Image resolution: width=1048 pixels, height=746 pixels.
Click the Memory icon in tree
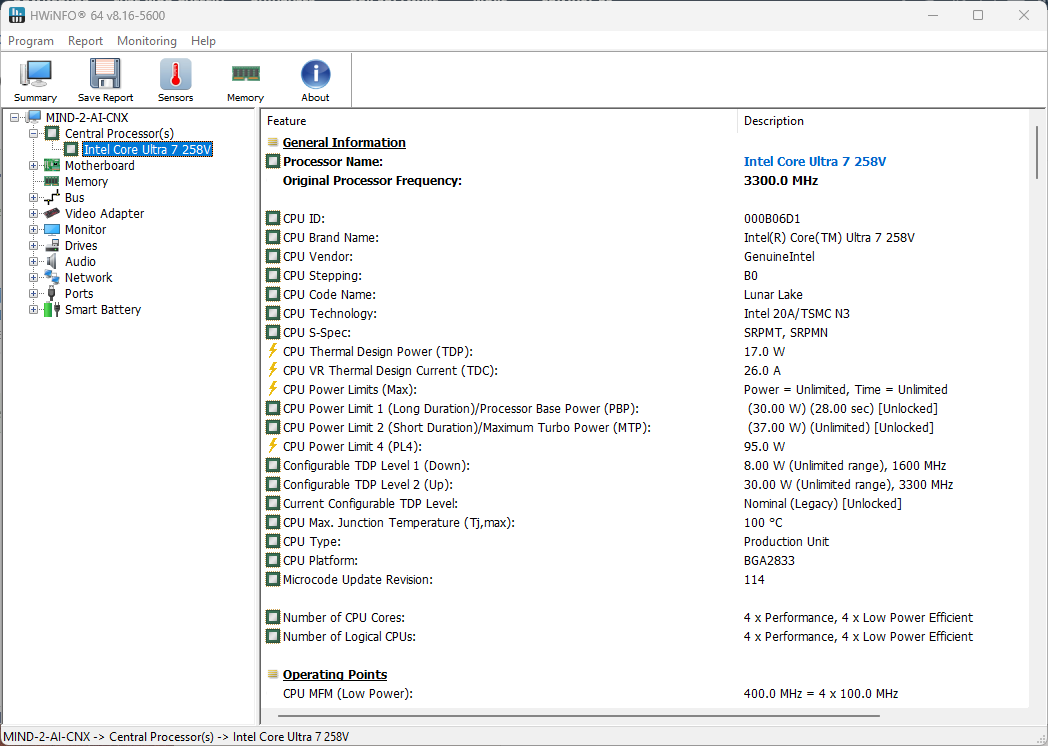[x=51, y=181]
